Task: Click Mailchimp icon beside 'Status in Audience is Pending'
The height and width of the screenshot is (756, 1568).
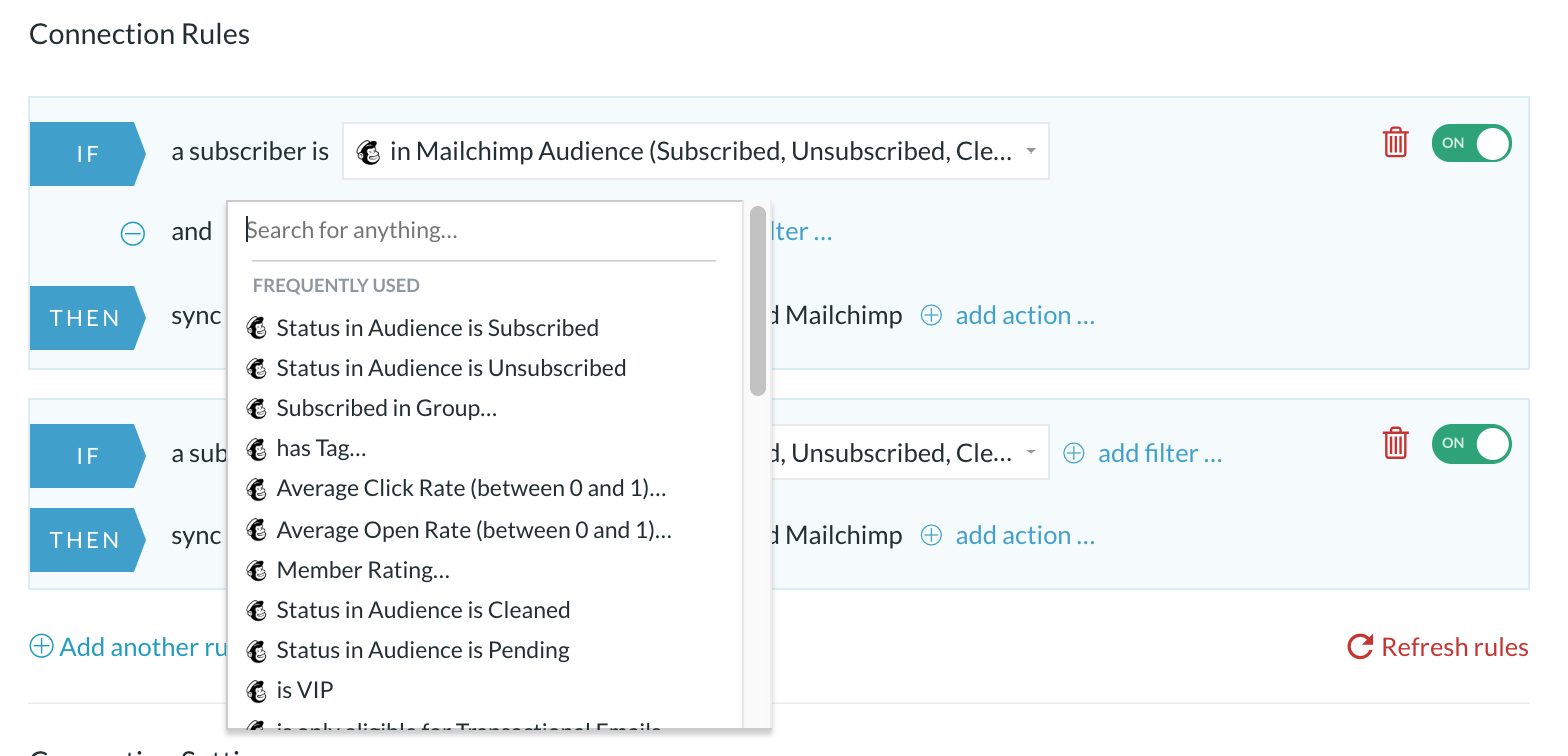Action: pos(257,650)
